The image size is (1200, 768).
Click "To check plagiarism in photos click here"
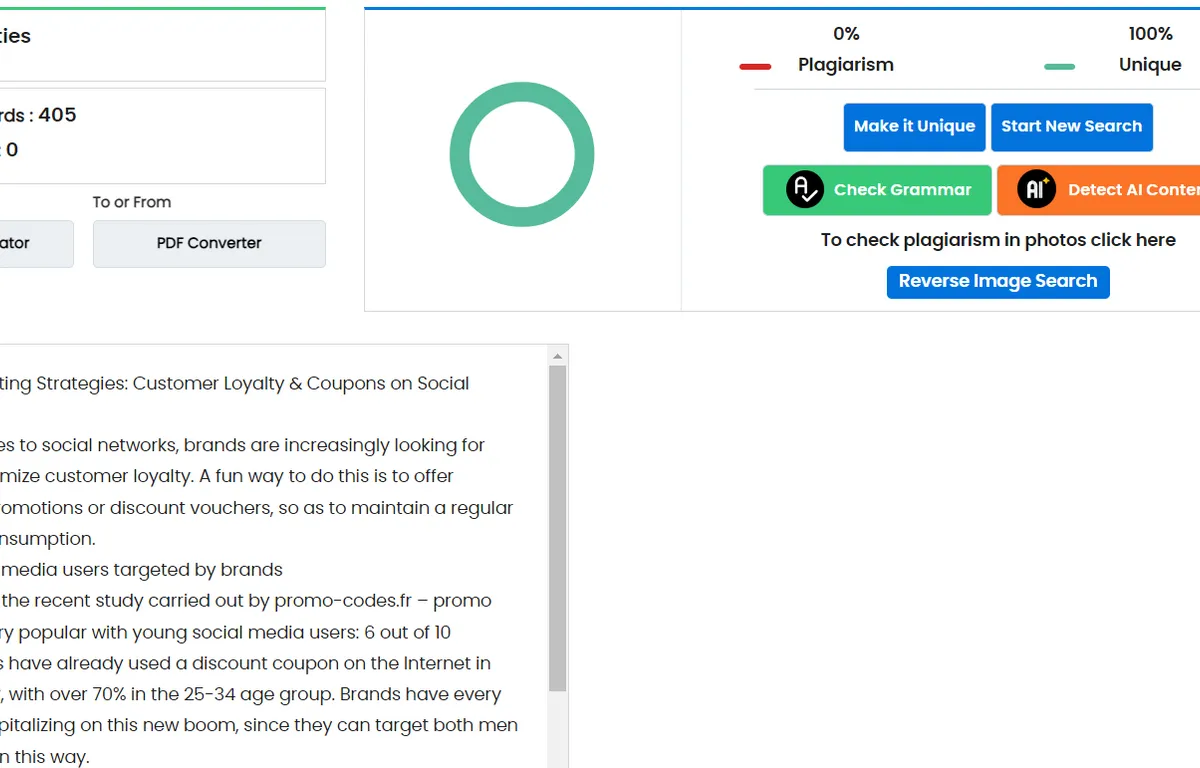(997, 240)
